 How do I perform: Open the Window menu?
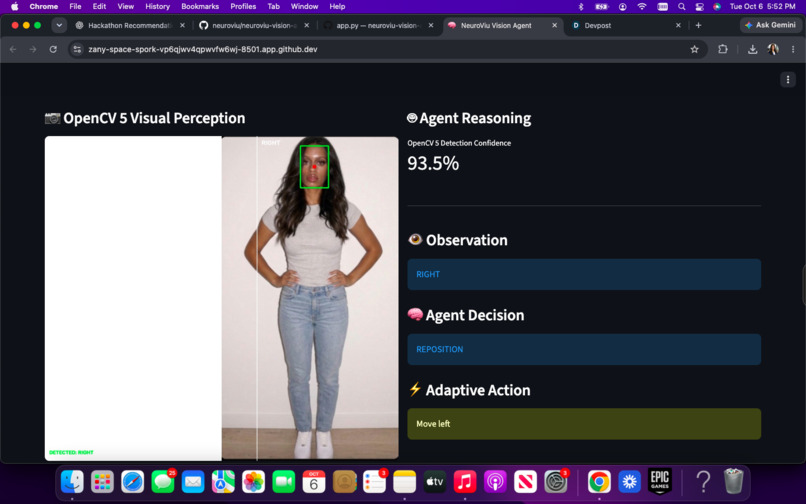pos(304,6)
